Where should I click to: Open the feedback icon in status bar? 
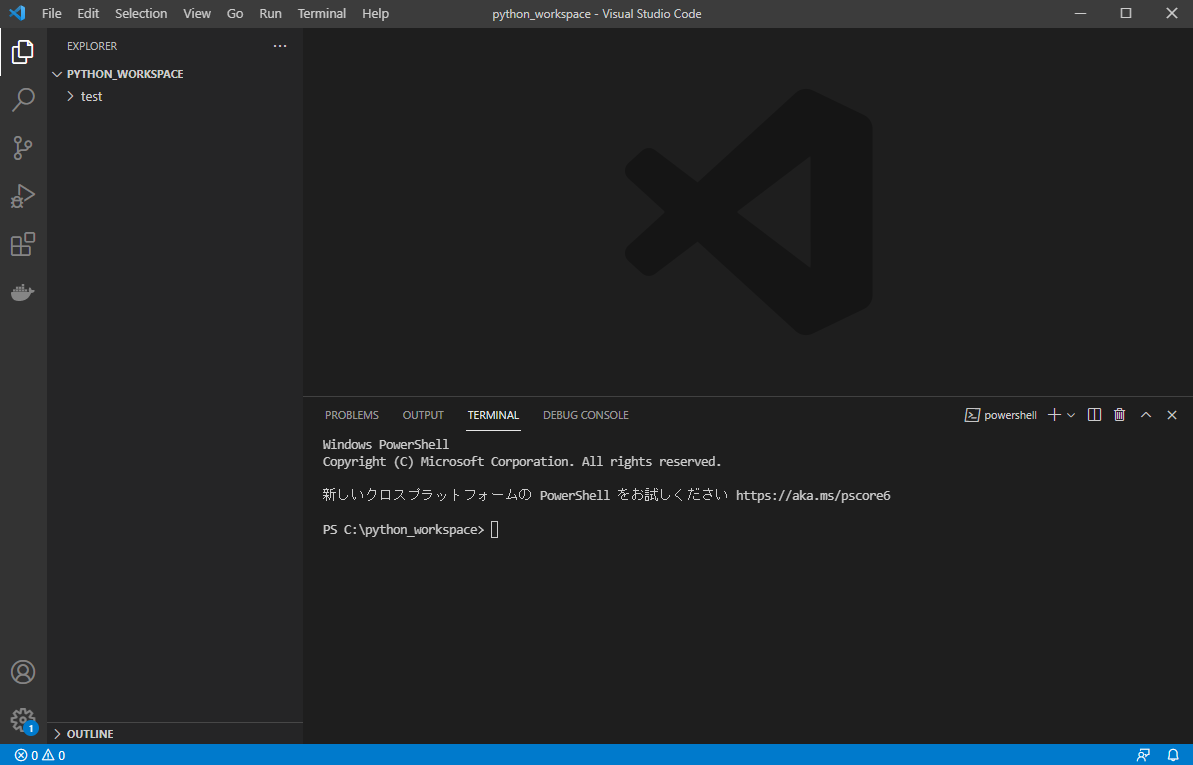tap(1143, 755)
